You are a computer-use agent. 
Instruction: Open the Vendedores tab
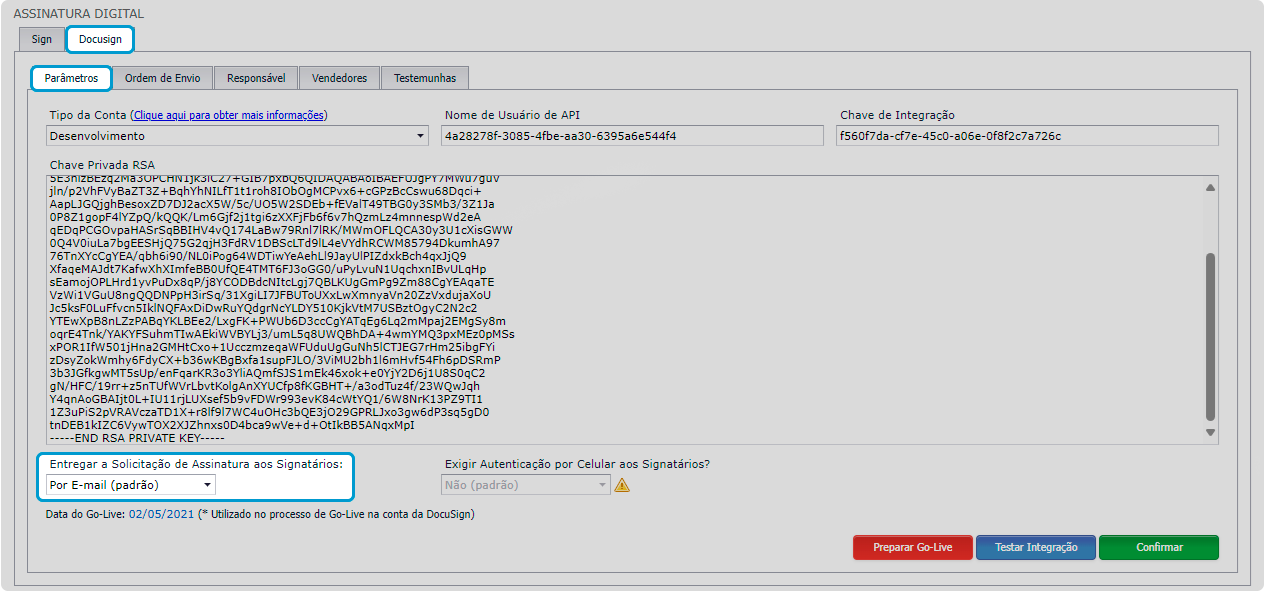[339, 78]
